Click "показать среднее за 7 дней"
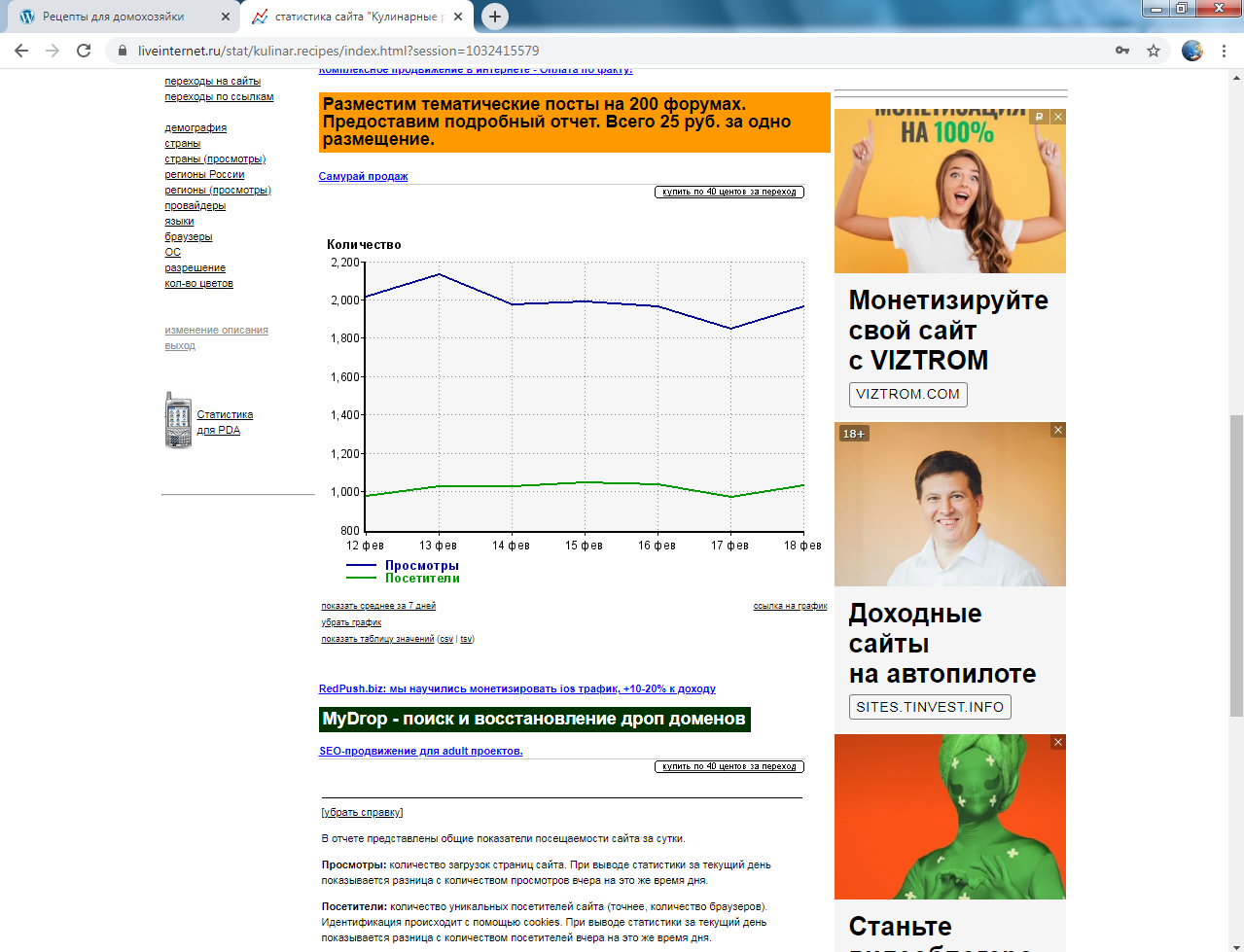 click(378, 606)
